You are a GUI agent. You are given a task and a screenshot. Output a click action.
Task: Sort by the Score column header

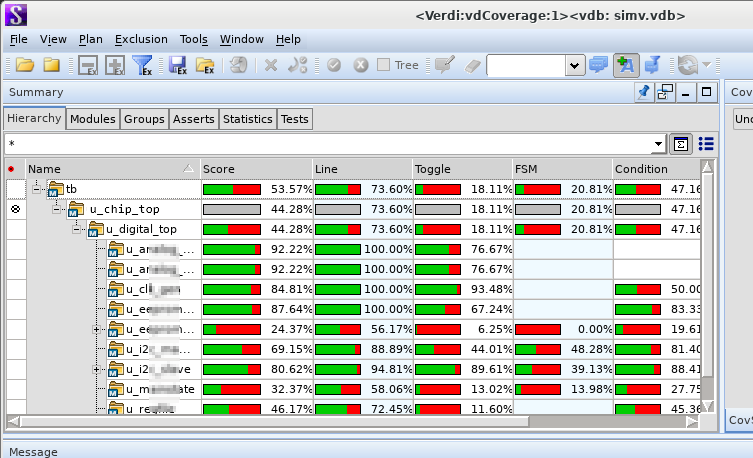(256, 168)
